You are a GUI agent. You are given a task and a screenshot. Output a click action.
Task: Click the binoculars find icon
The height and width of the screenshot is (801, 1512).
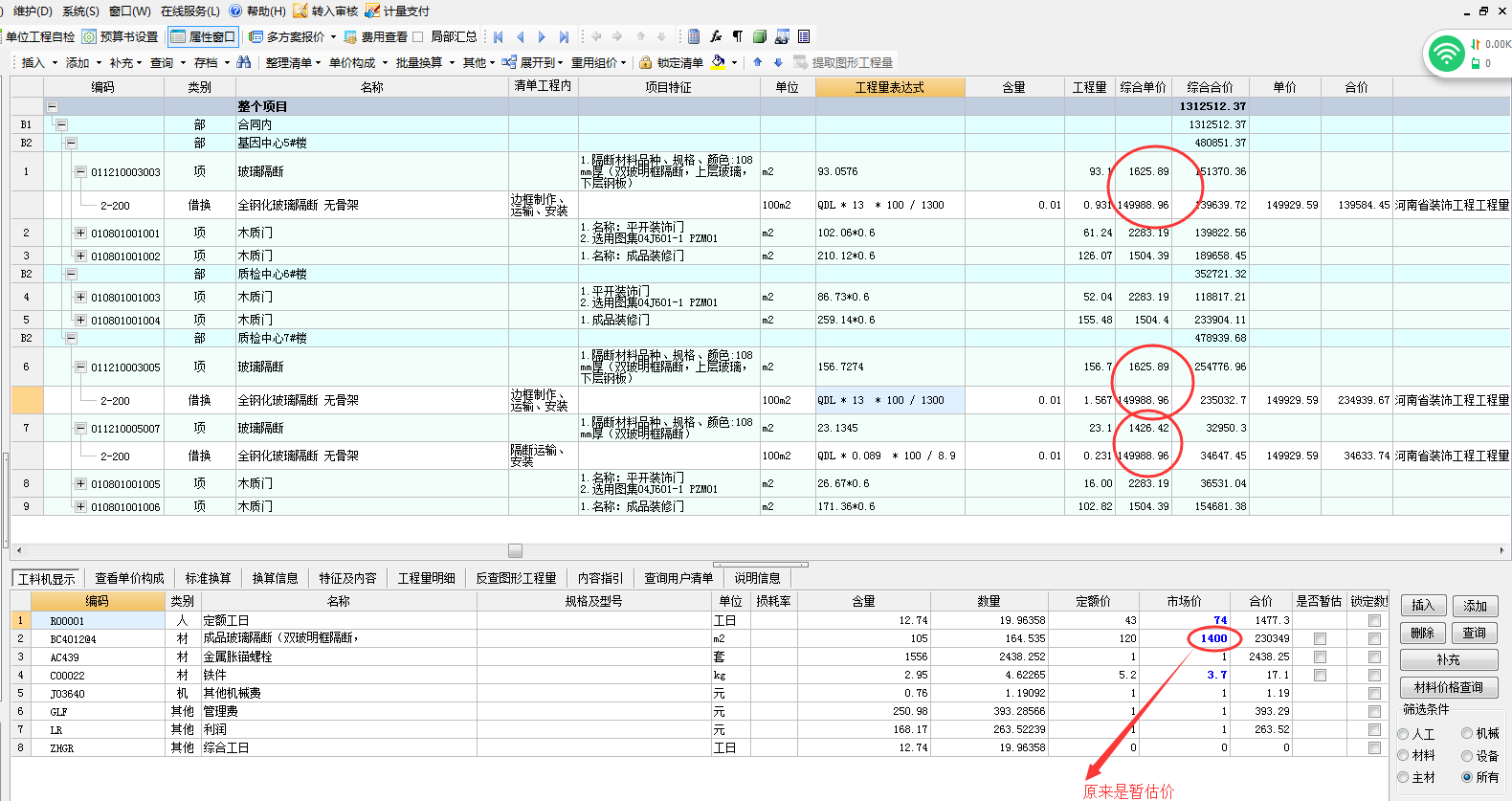pos(244,62)
